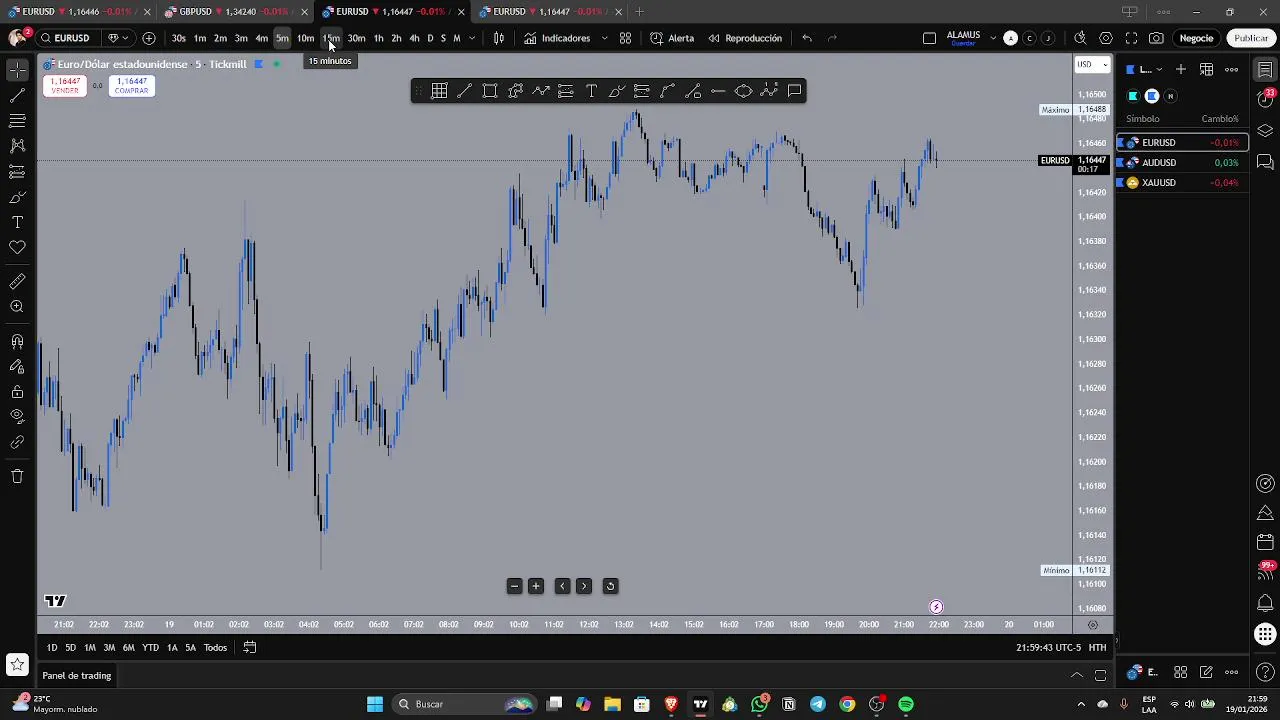
Task: Remove drawings with the trash icon
Action: pyautogui.click(x=17, y=476)
